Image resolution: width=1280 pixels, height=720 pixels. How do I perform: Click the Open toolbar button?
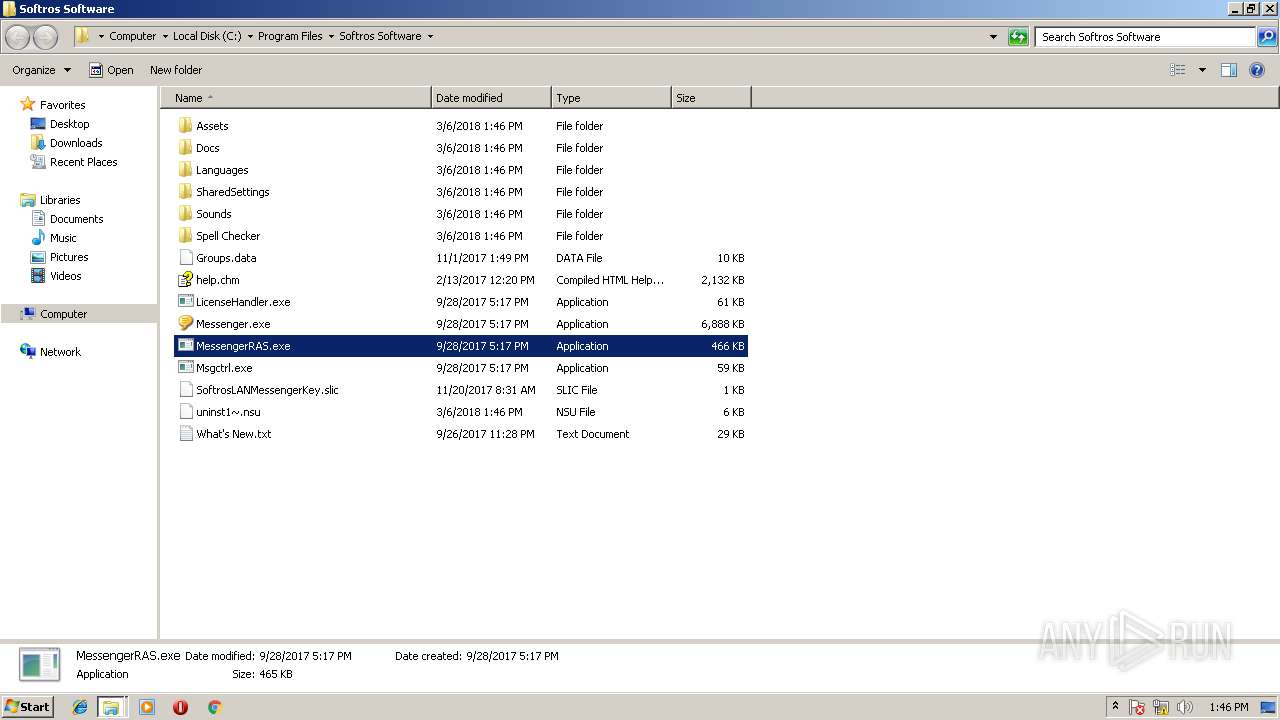(x=111, y=70)
